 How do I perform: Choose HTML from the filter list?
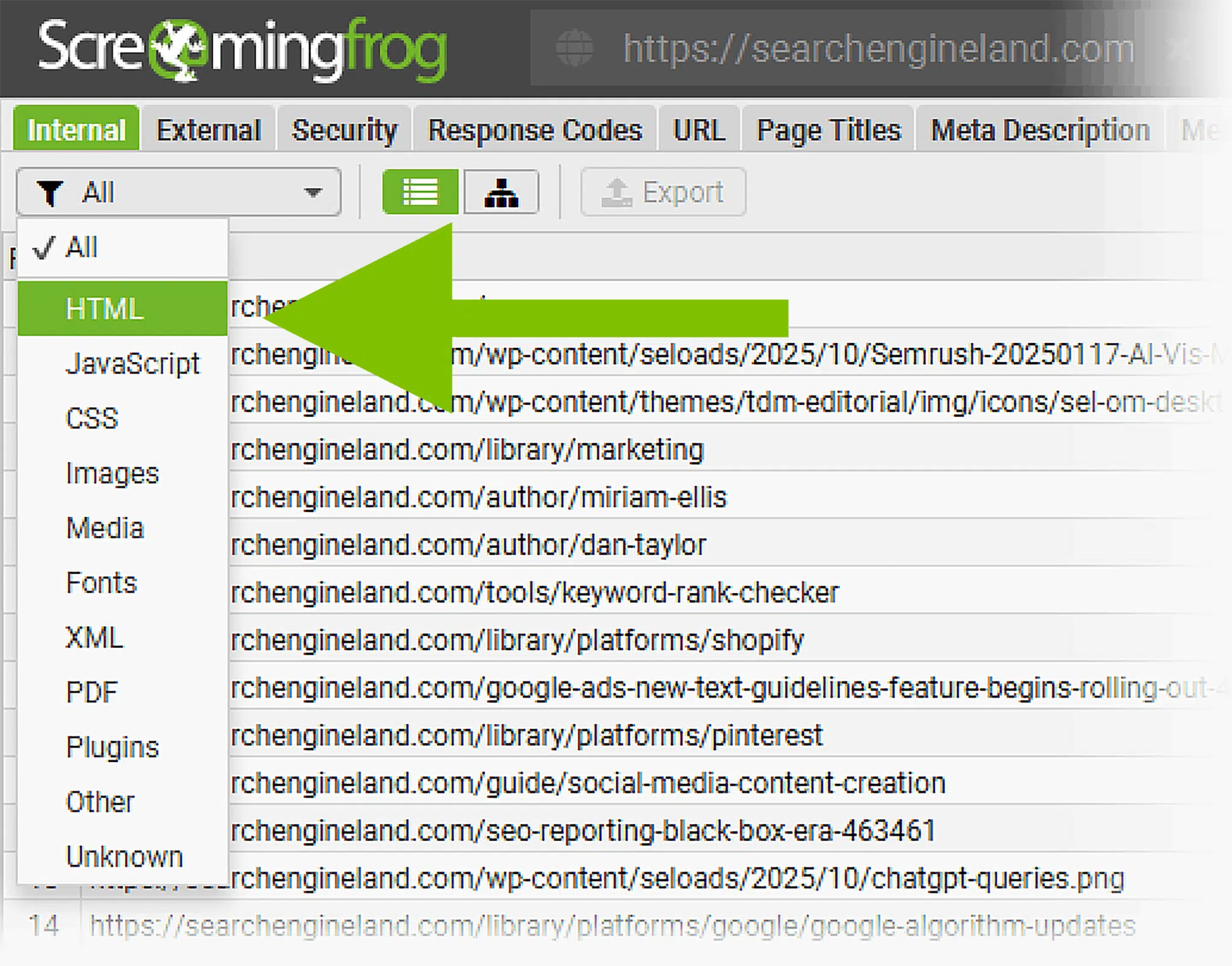point(123,308)
